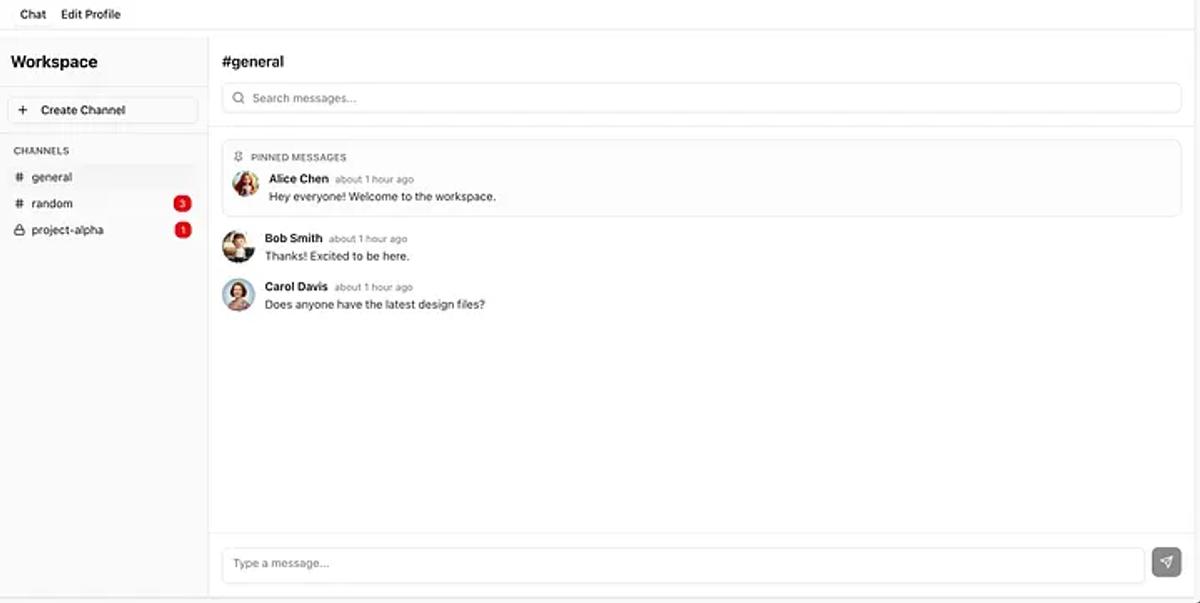Click Alice Chen's profile avatar

(245, 185)
